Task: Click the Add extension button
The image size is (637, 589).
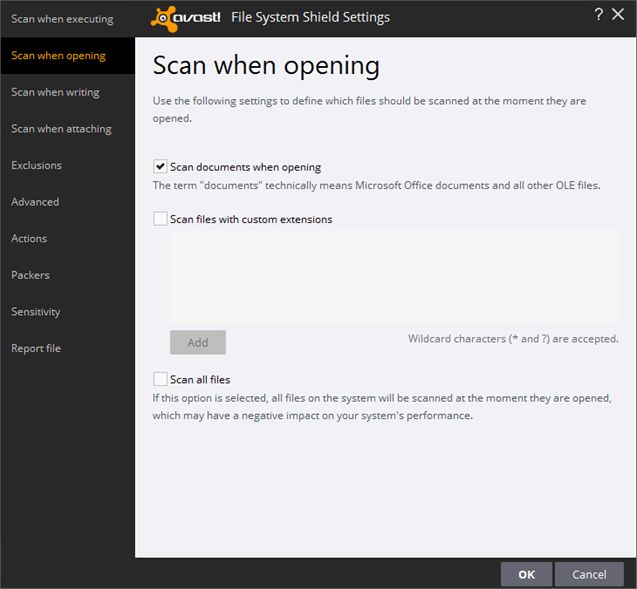Action: pos(198,342)
